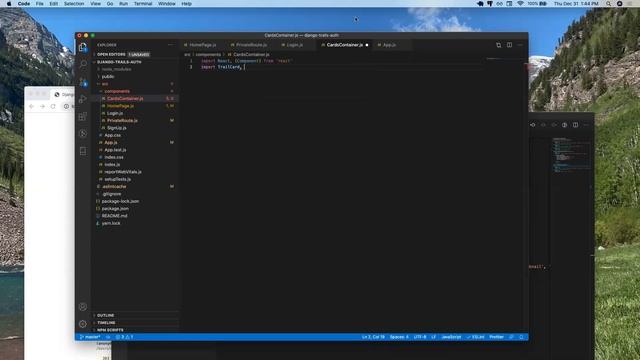Open package.json in the file tree
The image size is (640, 360).
[x=115, y=209]
